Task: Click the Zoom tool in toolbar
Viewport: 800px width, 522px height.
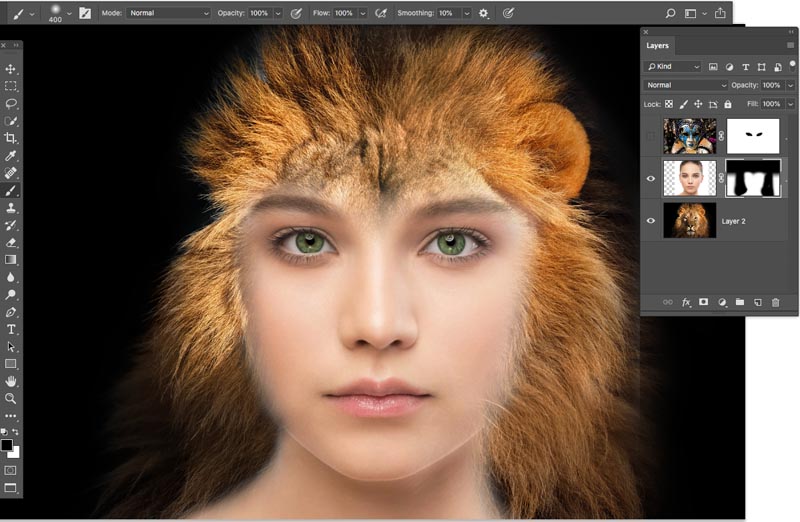Action: coord(11,398)
